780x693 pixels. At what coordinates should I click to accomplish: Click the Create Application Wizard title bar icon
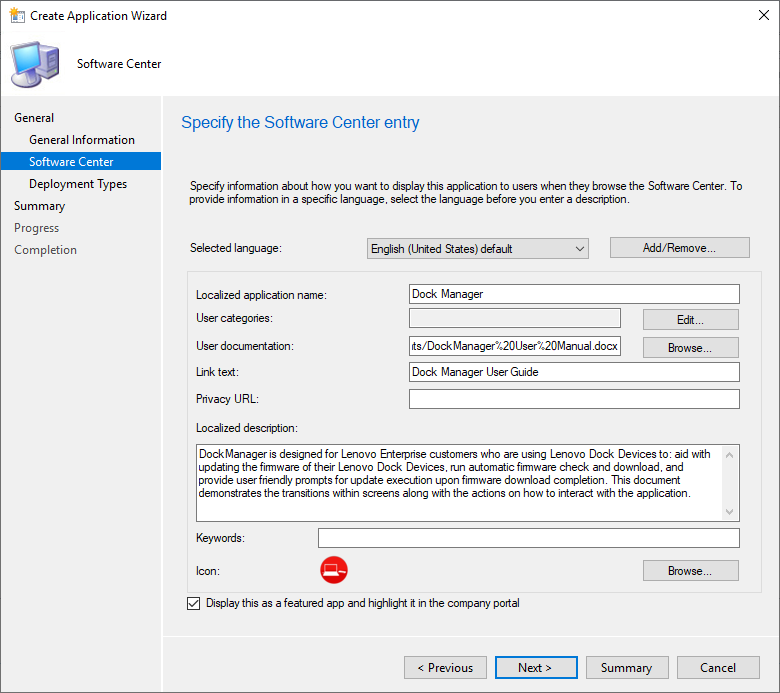pyautogui.click(x=17, y=15)
